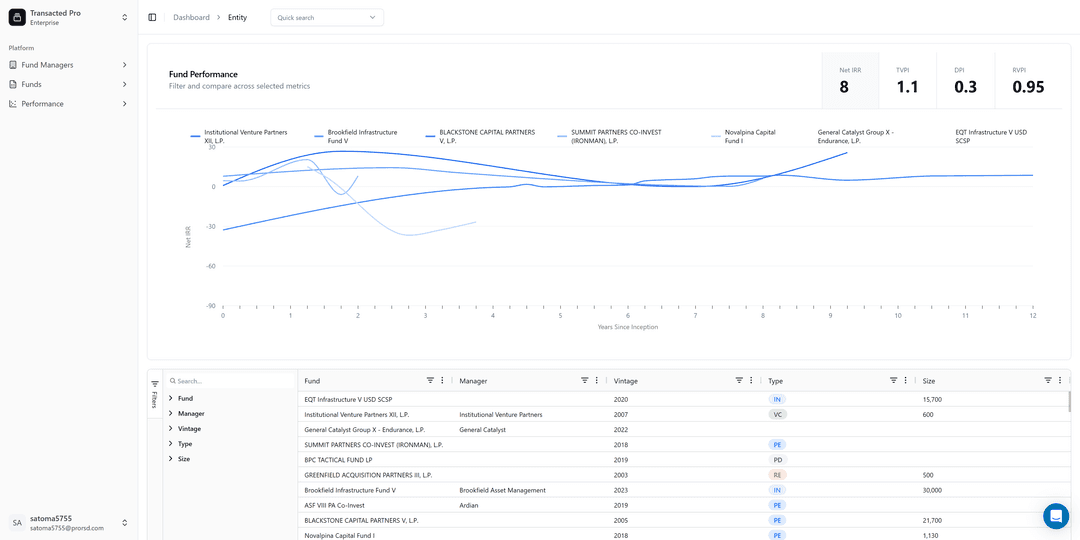This screenshot has height=540, width=1080.
Task: Toggle the sidebar panel icon
Action: 152,17
